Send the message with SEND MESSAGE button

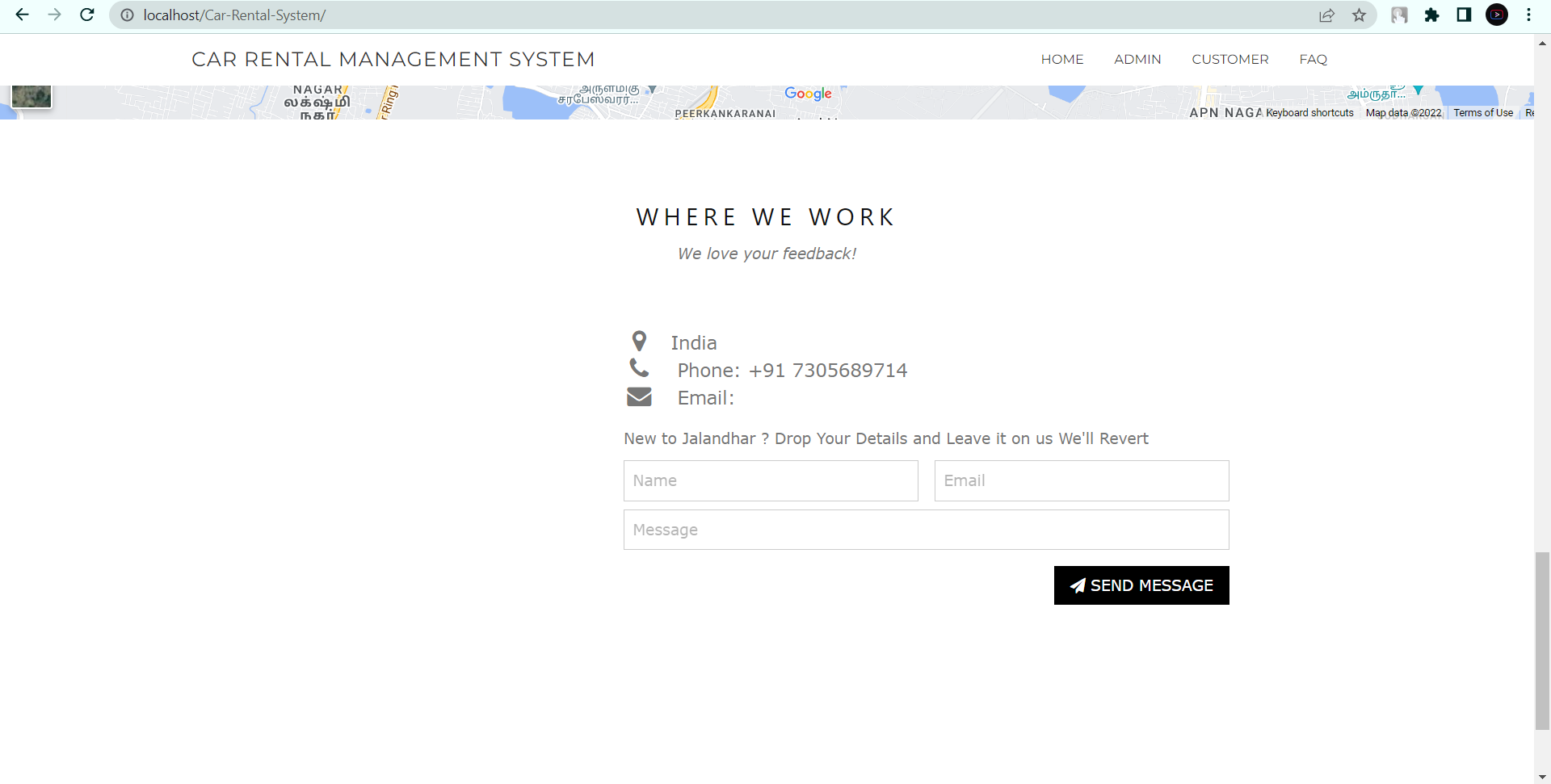click(x=1141, y=585)
